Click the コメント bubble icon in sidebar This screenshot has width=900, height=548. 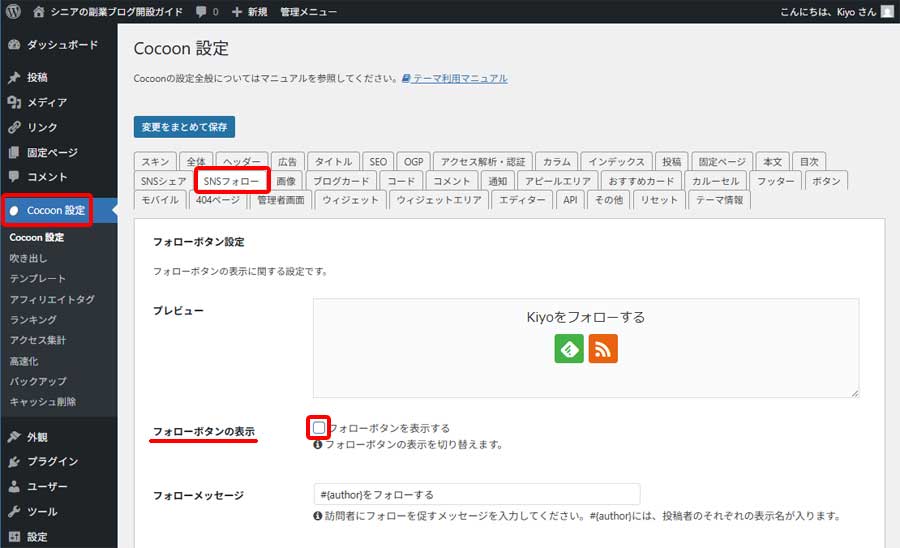[14, 177]
